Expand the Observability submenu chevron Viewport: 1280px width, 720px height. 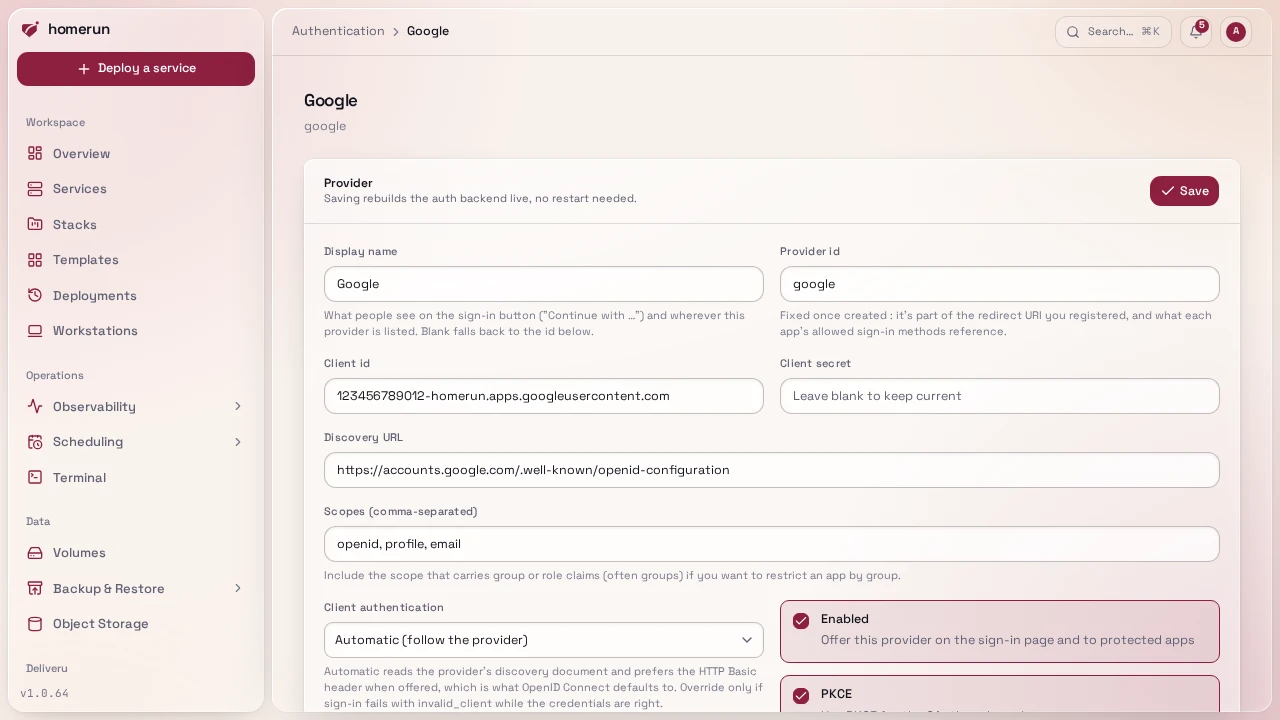[238, 406]
